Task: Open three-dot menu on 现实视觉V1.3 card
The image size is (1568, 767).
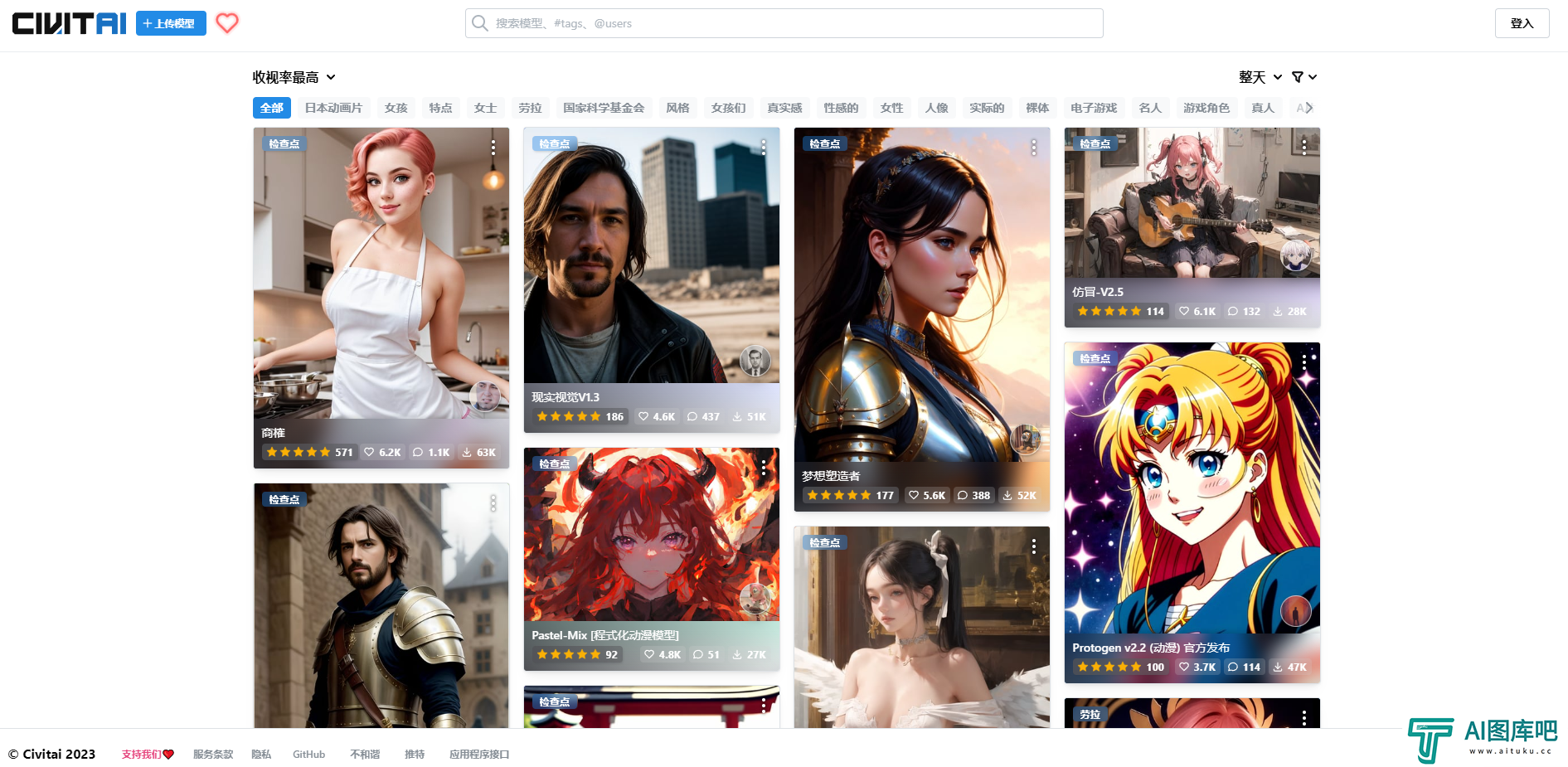Action: click(x=763, y=147)
